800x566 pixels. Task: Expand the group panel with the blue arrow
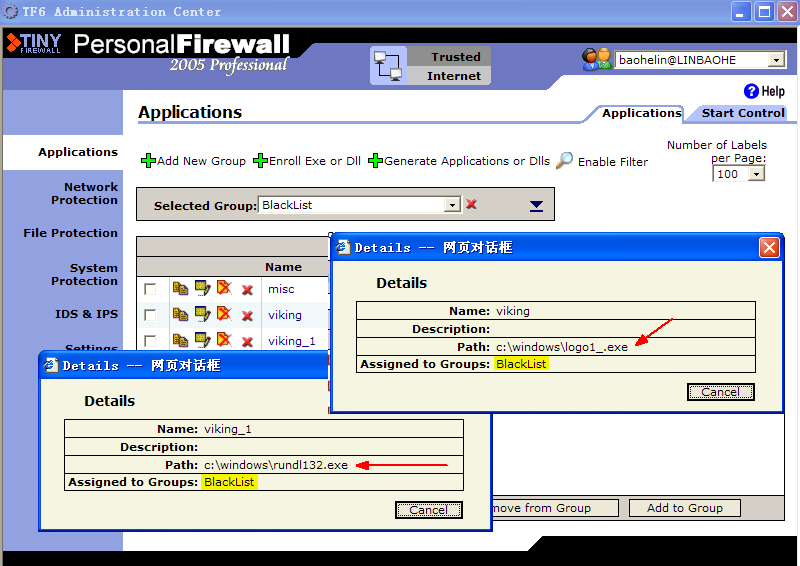point(536,206)
